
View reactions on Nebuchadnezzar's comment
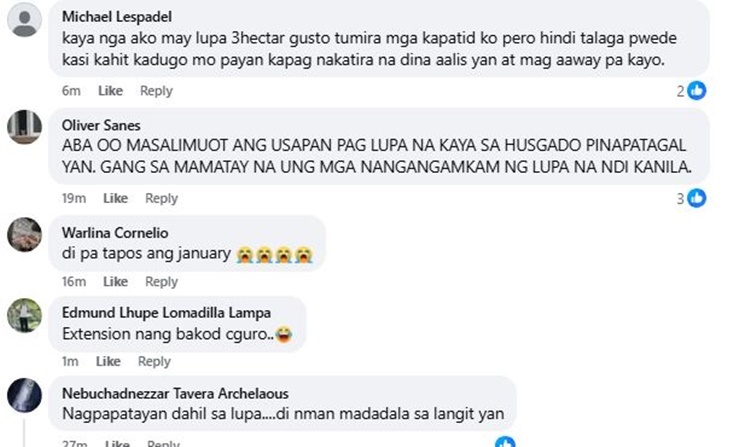(505, 442)
